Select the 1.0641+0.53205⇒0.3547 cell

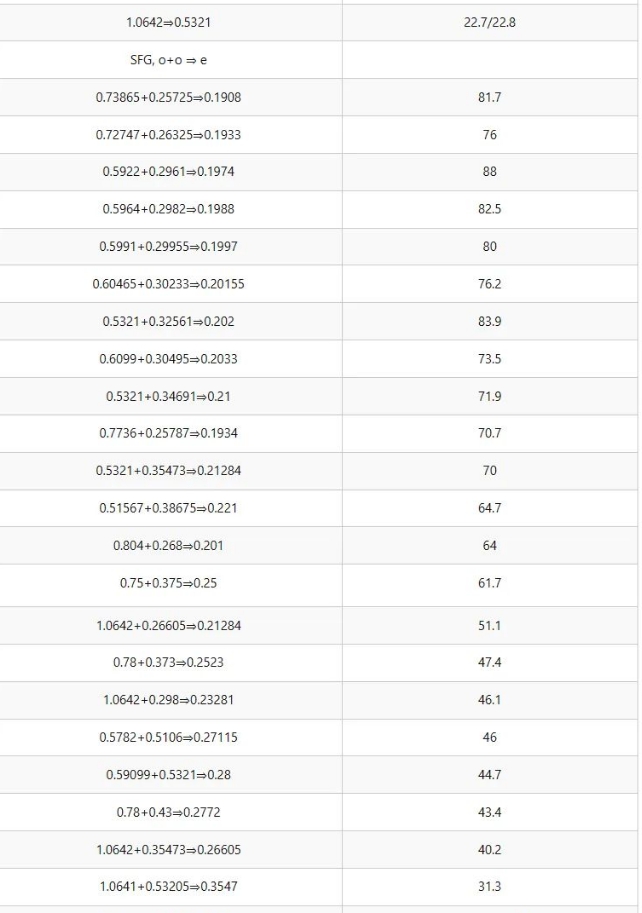coord(168,887)
